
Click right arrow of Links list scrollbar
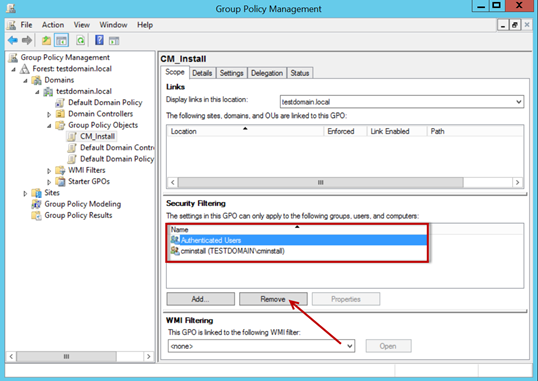[x=517, y=182]
